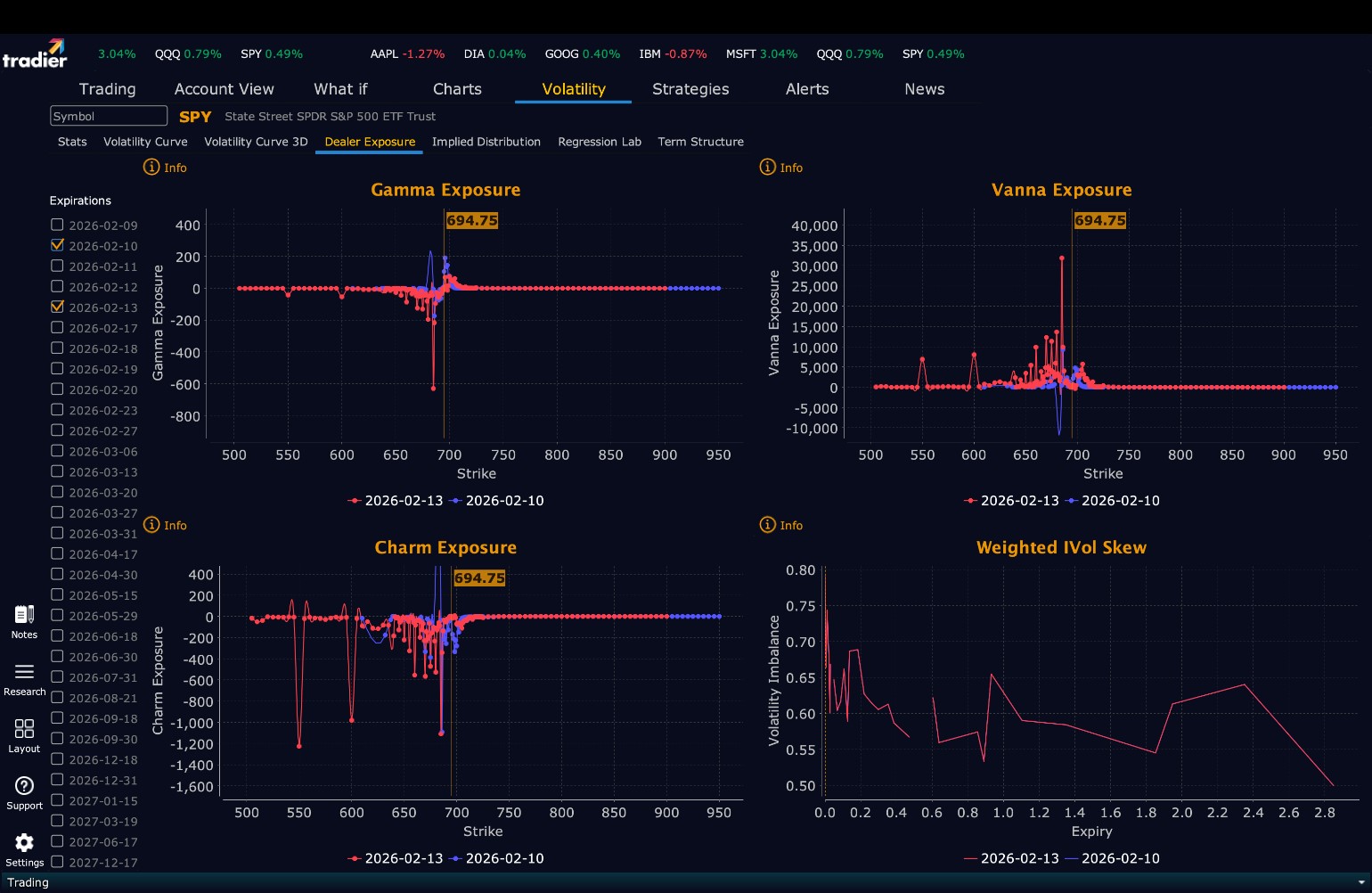Click the MSFT ticker in the tape
Image resolution: width=1372 pixels, height=893 pixels.
point(740,53)
